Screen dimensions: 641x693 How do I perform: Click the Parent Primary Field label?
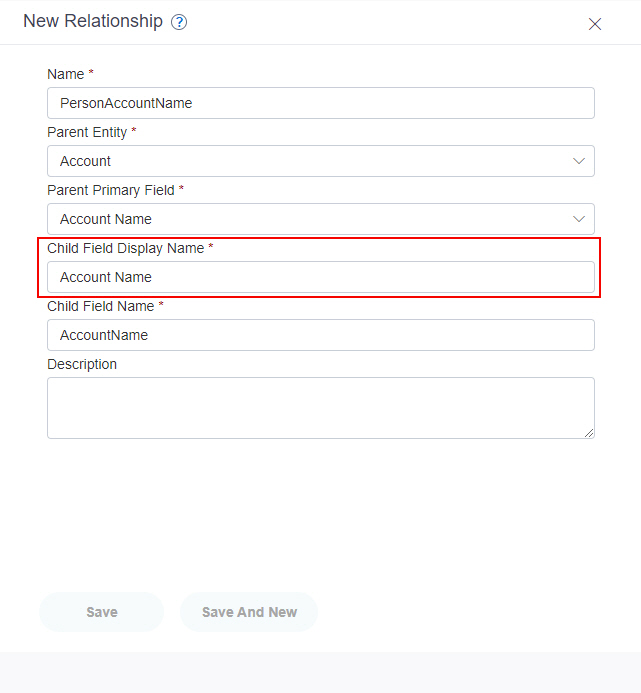coord(111,190)
